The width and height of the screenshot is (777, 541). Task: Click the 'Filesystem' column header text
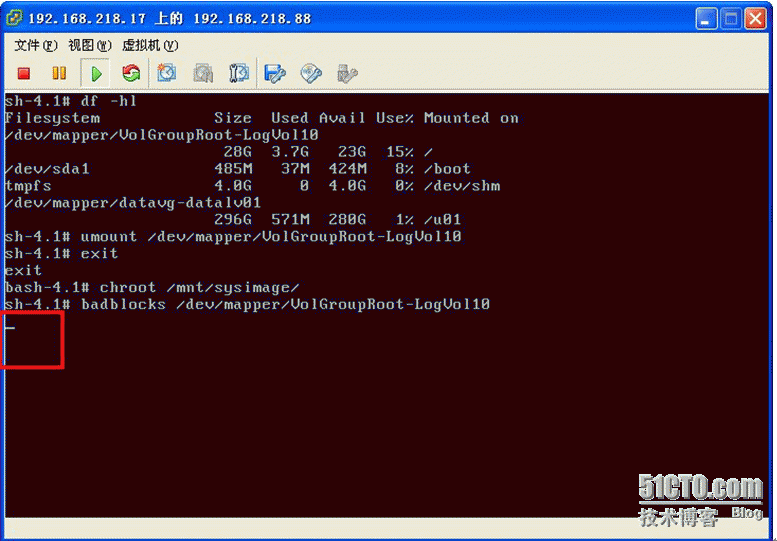coord(52,118)
